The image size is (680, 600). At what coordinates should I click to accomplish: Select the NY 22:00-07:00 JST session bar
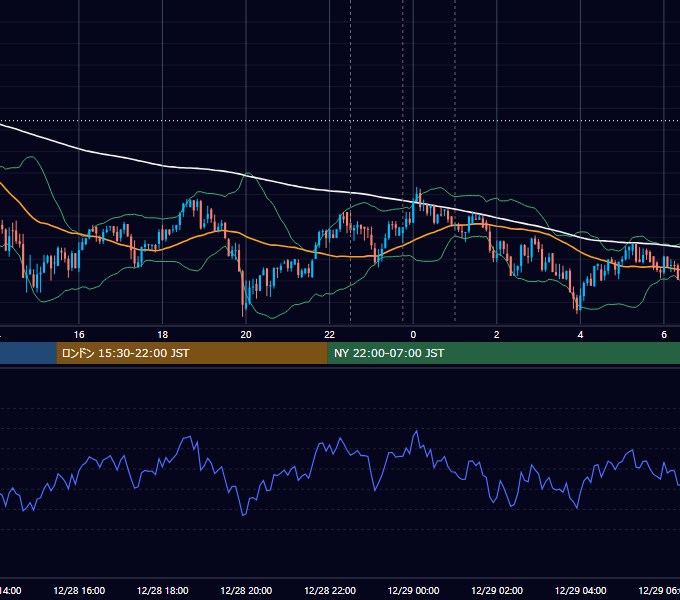503,353
